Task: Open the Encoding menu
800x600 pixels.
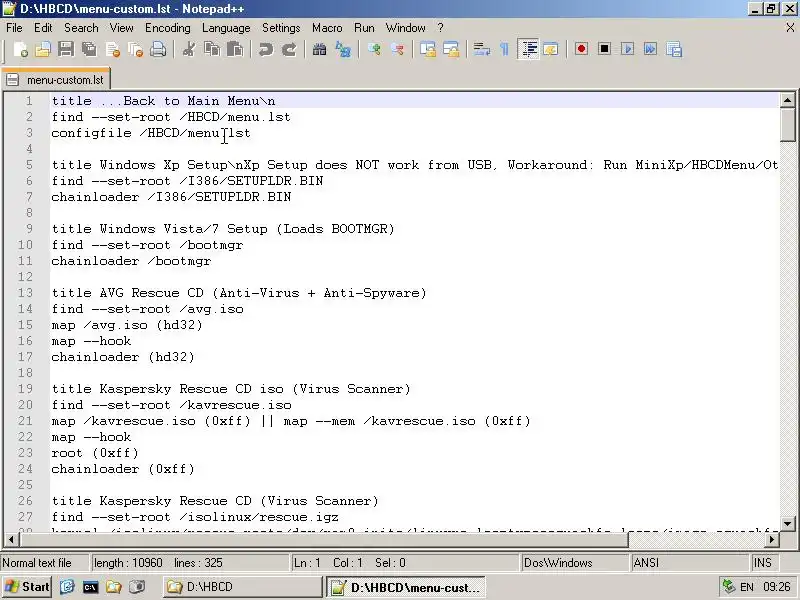Action: tap(168, 28)
